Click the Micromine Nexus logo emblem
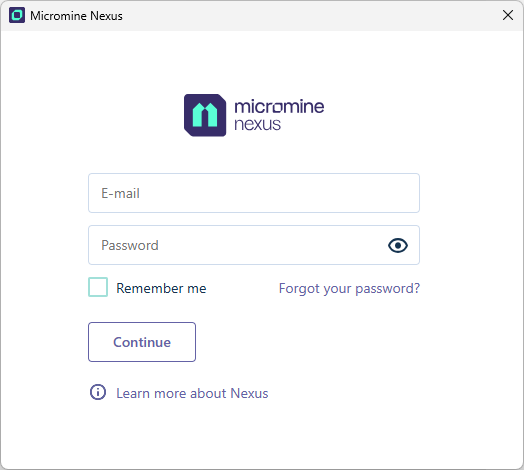524x470 pixels. (205, 115)
